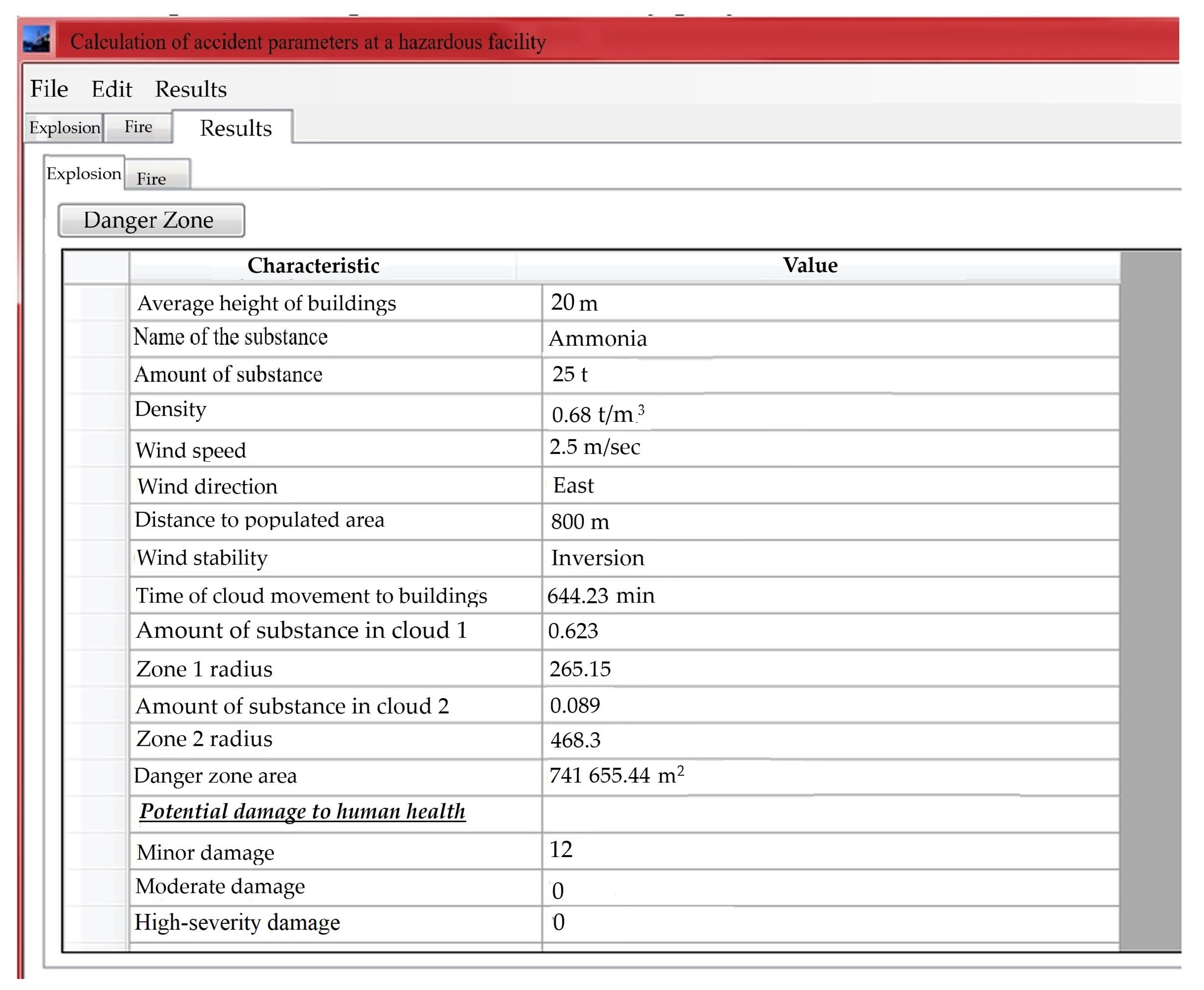
Task: Click the '12' minor damage value
Action: click(x=830, y=851)
